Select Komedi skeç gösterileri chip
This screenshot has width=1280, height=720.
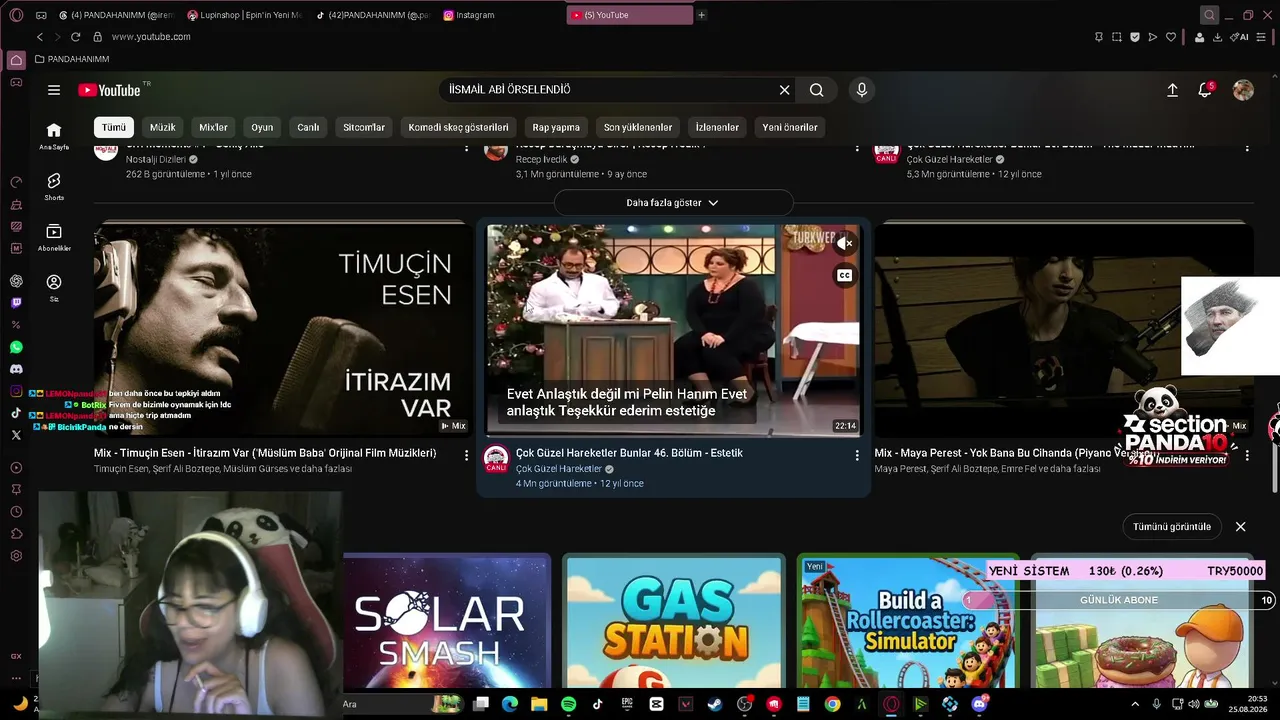[x=458, y=127]
